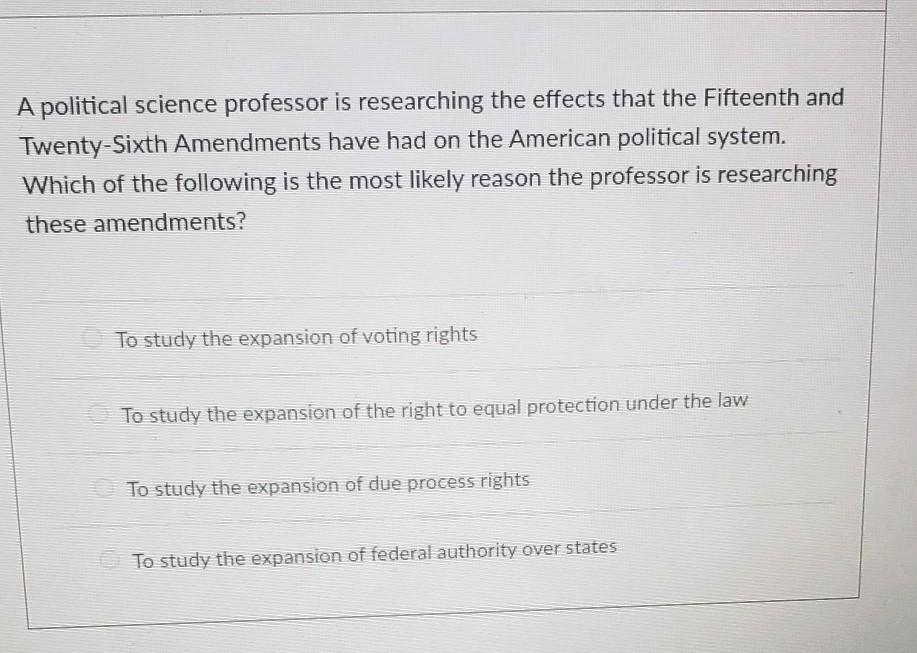
Task: Click the phrase 'Twenty-Sixth Amendments' in the question
Action: pyautogui.click(x=171, y=144)
